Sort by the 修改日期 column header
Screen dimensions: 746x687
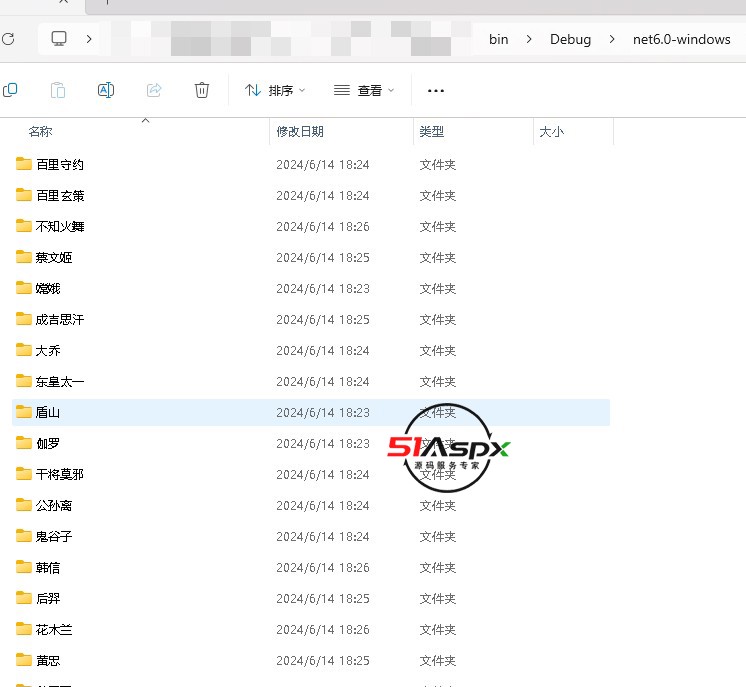(300, 132)
